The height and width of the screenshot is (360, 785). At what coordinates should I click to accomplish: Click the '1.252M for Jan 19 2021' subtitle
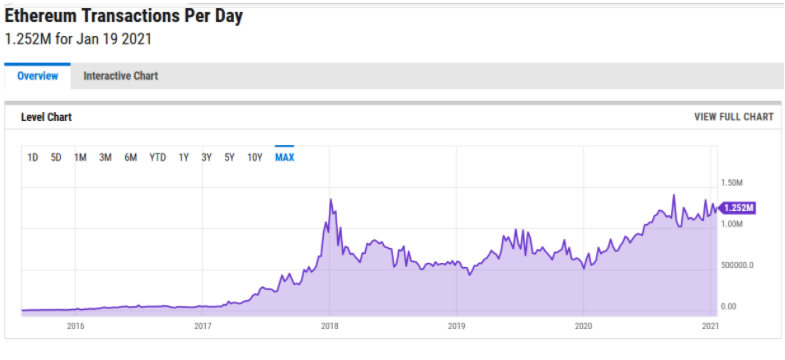78,39
